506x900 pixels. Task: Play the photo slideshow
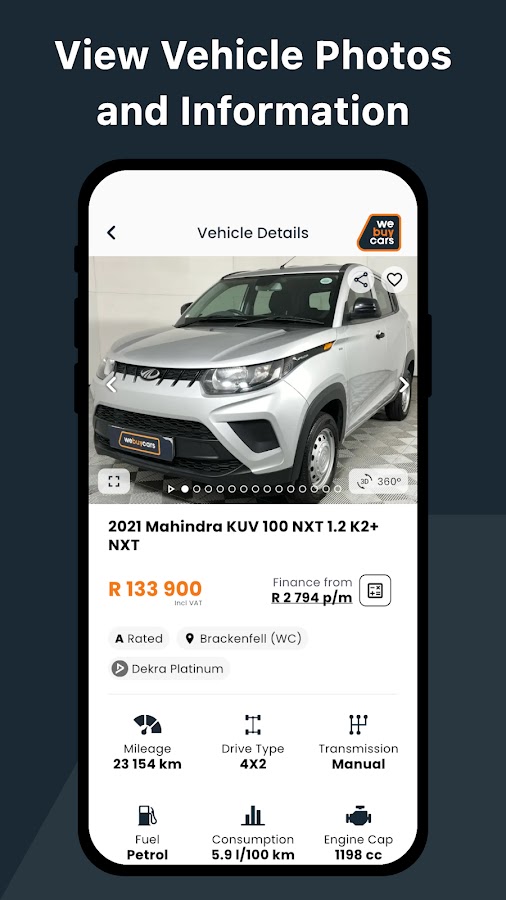point(171,489)
